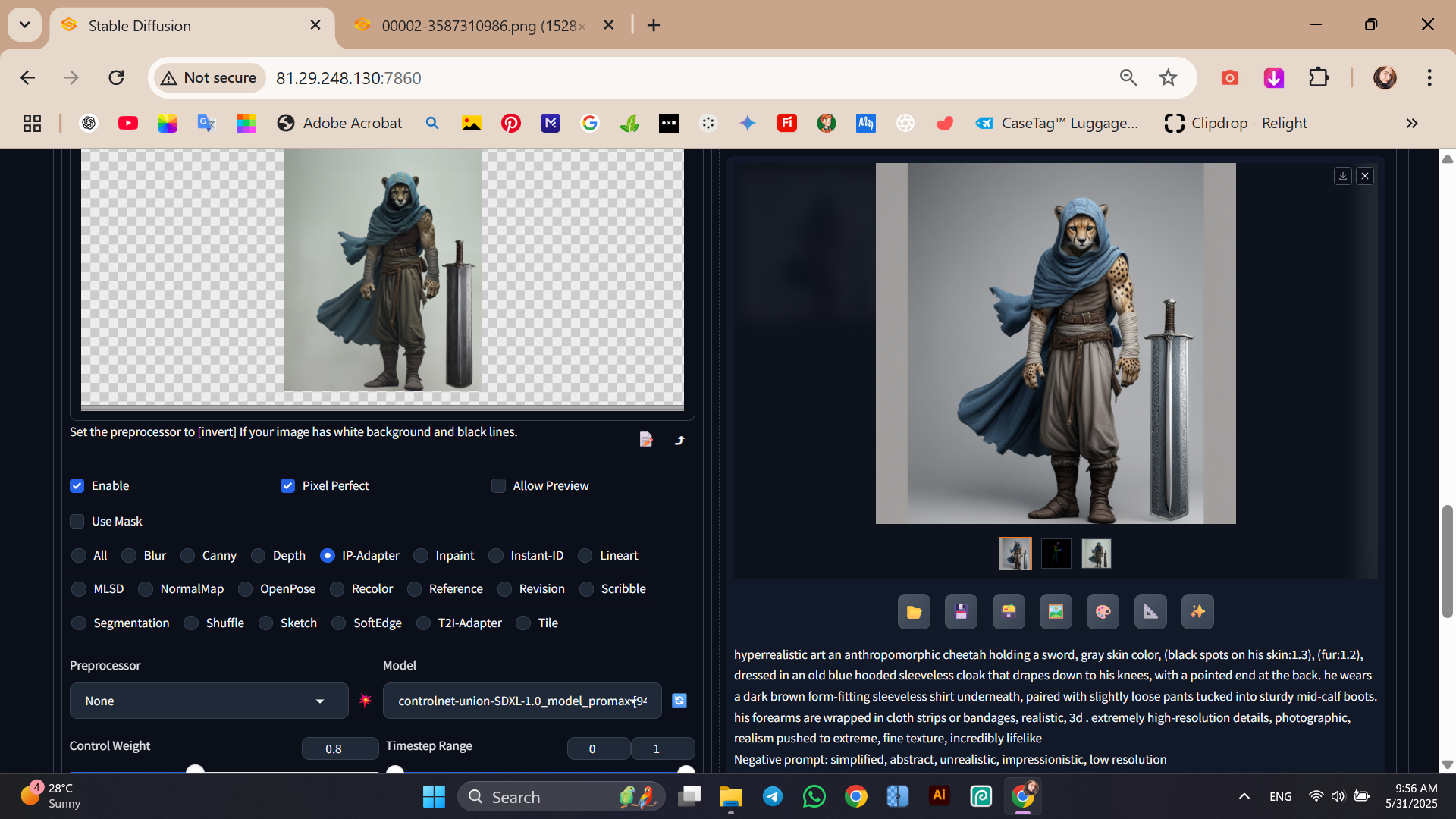Uncheck the Enable checkbox
This screenshot has height=819, width=1456.
tap(77, 485)
